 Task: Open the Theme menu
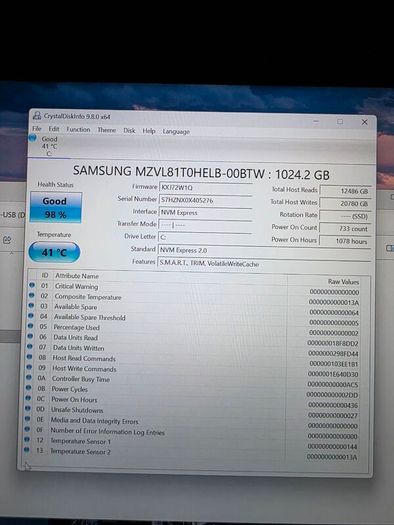(106, 130)
